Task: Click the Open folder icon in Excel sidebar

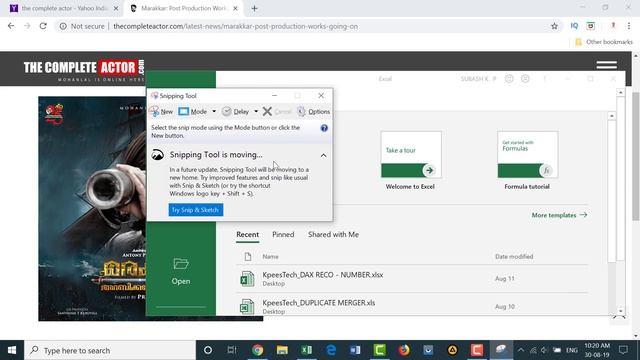Action: point(181,264)
